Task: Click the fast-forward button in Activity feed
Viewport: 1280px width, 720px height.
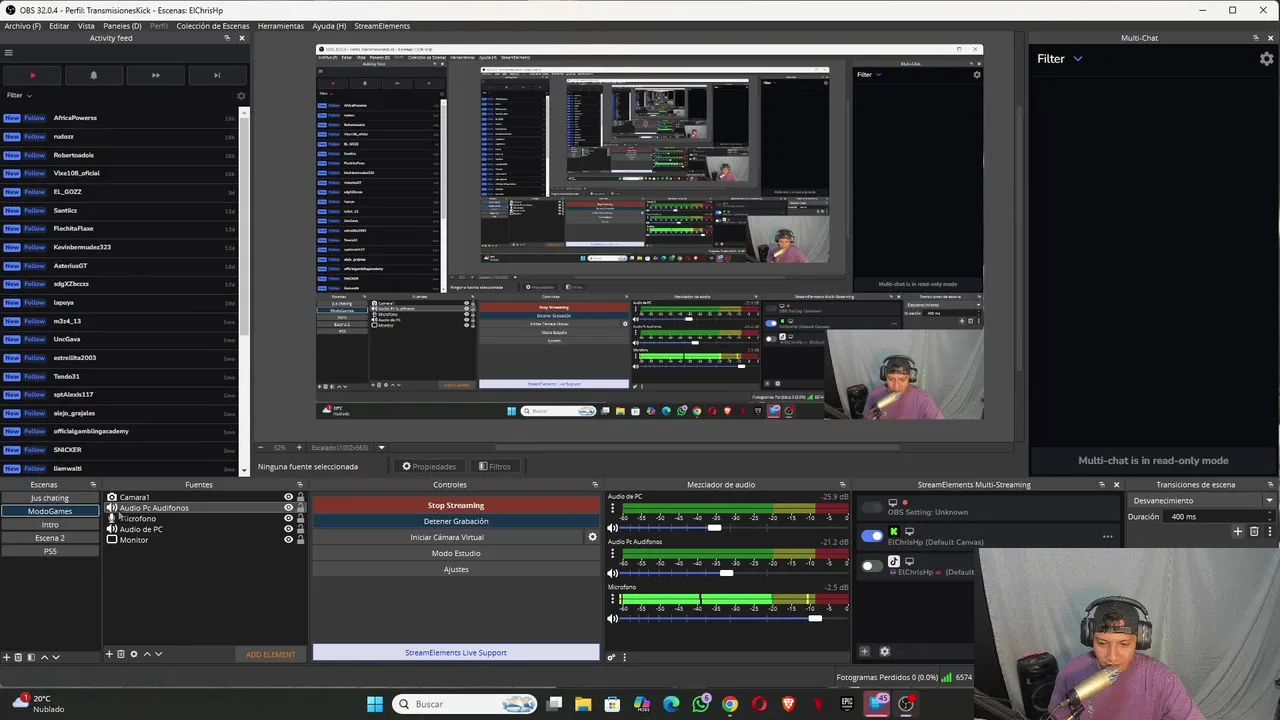Action: tap(155, 75)
